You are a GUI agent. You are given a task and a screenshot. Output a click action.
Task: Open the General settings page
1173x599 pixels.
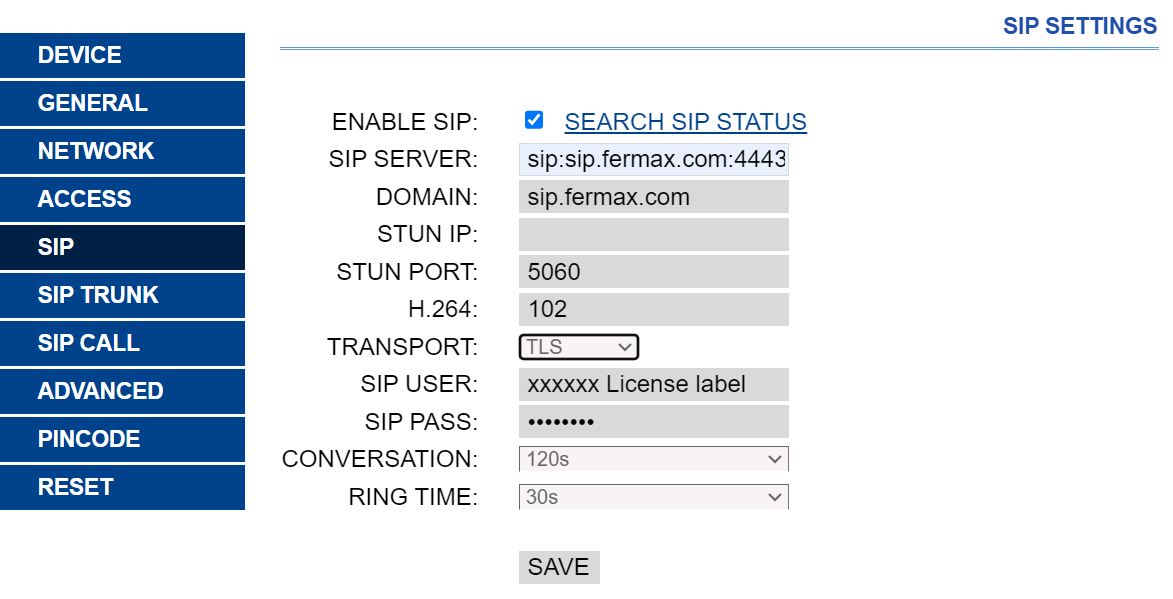[x=123, y=103]
